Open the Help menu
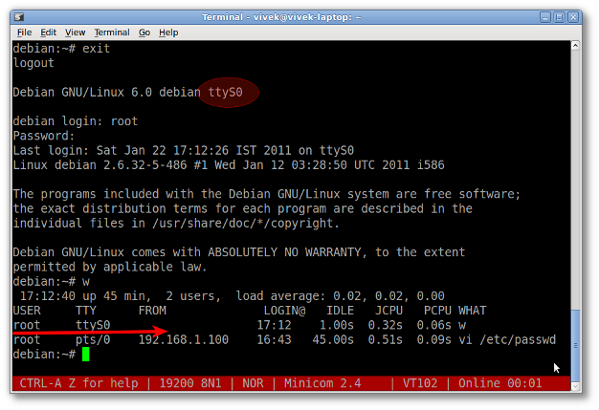Viewport: 599px width, 410px height. (x=168, y=32)
